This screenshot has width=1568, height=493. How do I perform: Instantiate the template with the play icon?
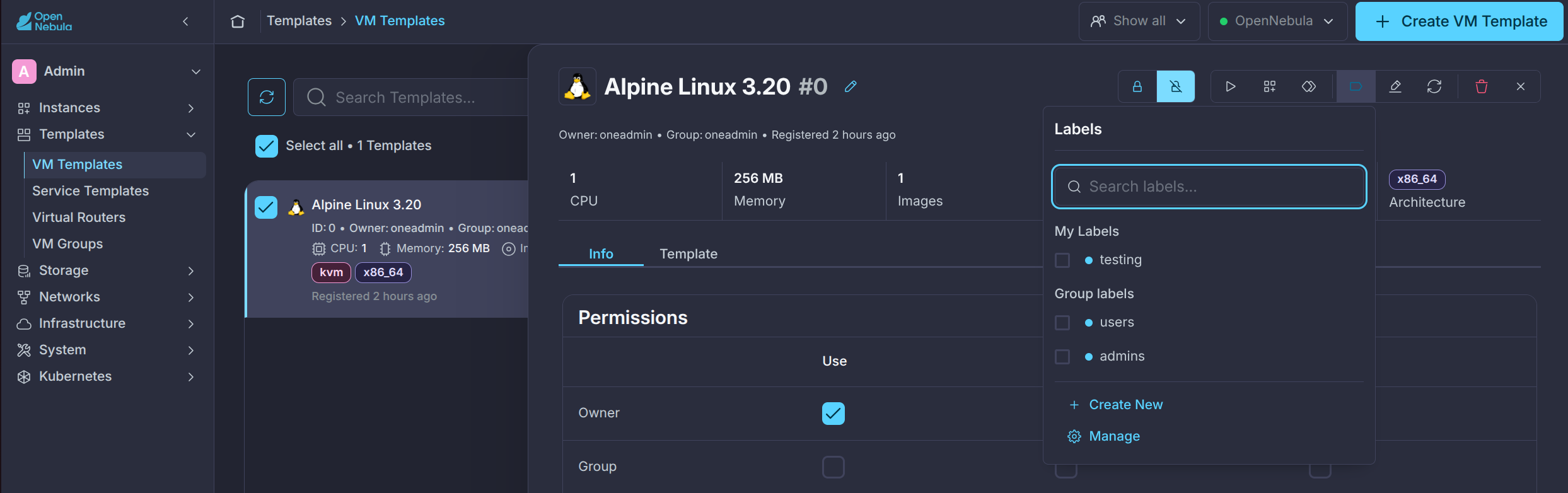tap(1230, 86)
